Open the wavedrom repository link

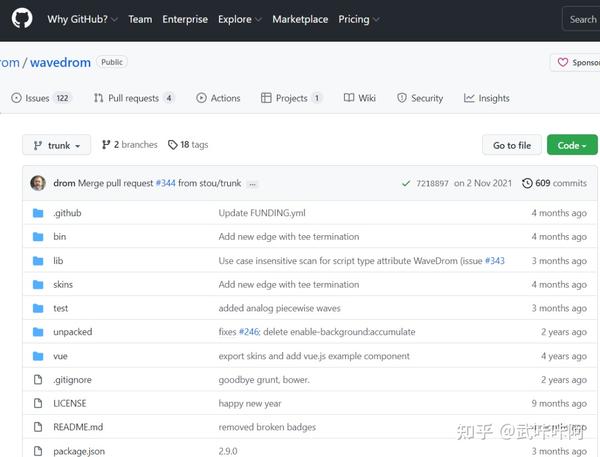tap(61, 62)
